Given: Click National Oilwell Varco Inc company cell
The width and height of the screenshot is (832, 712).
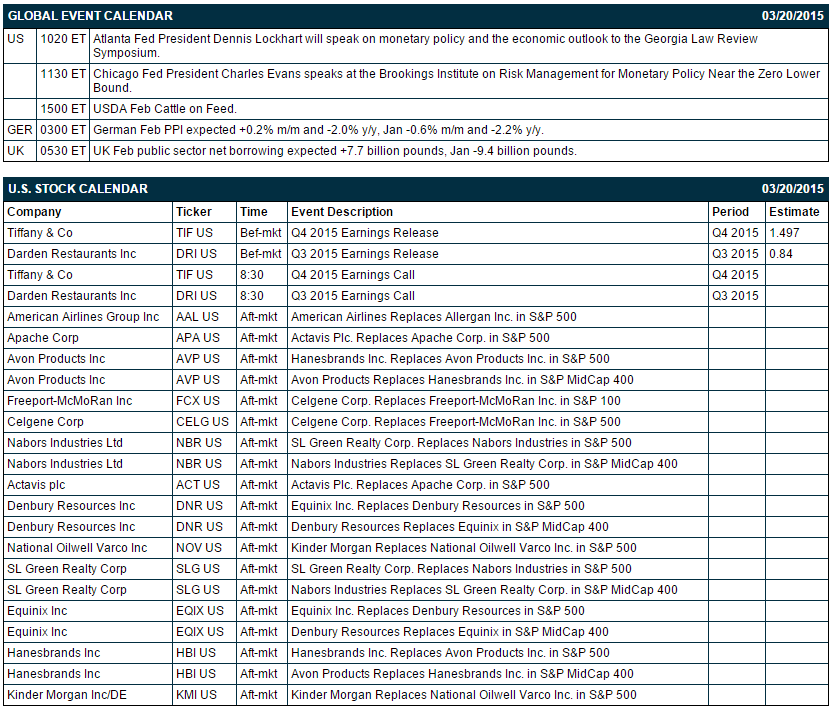Looking at the screenshot, I should [77, 548].
